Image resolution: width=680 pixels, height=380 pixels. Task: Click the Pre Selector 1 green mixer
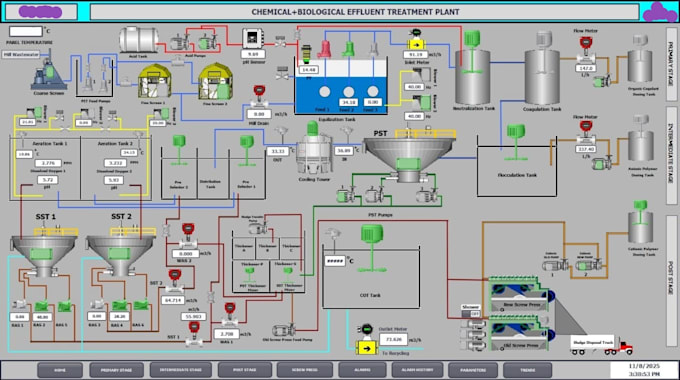tap(246, 150)
